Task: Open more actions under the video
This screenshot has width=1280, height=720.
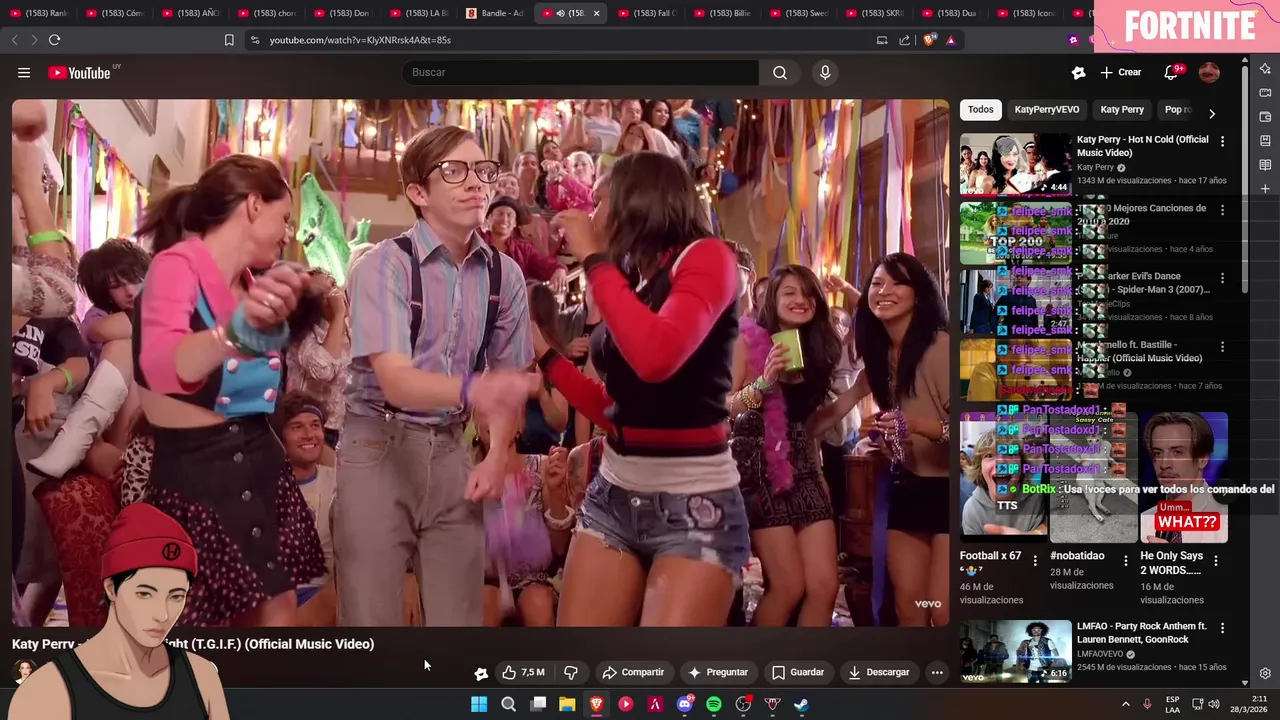Action: [x=937, y=672]
